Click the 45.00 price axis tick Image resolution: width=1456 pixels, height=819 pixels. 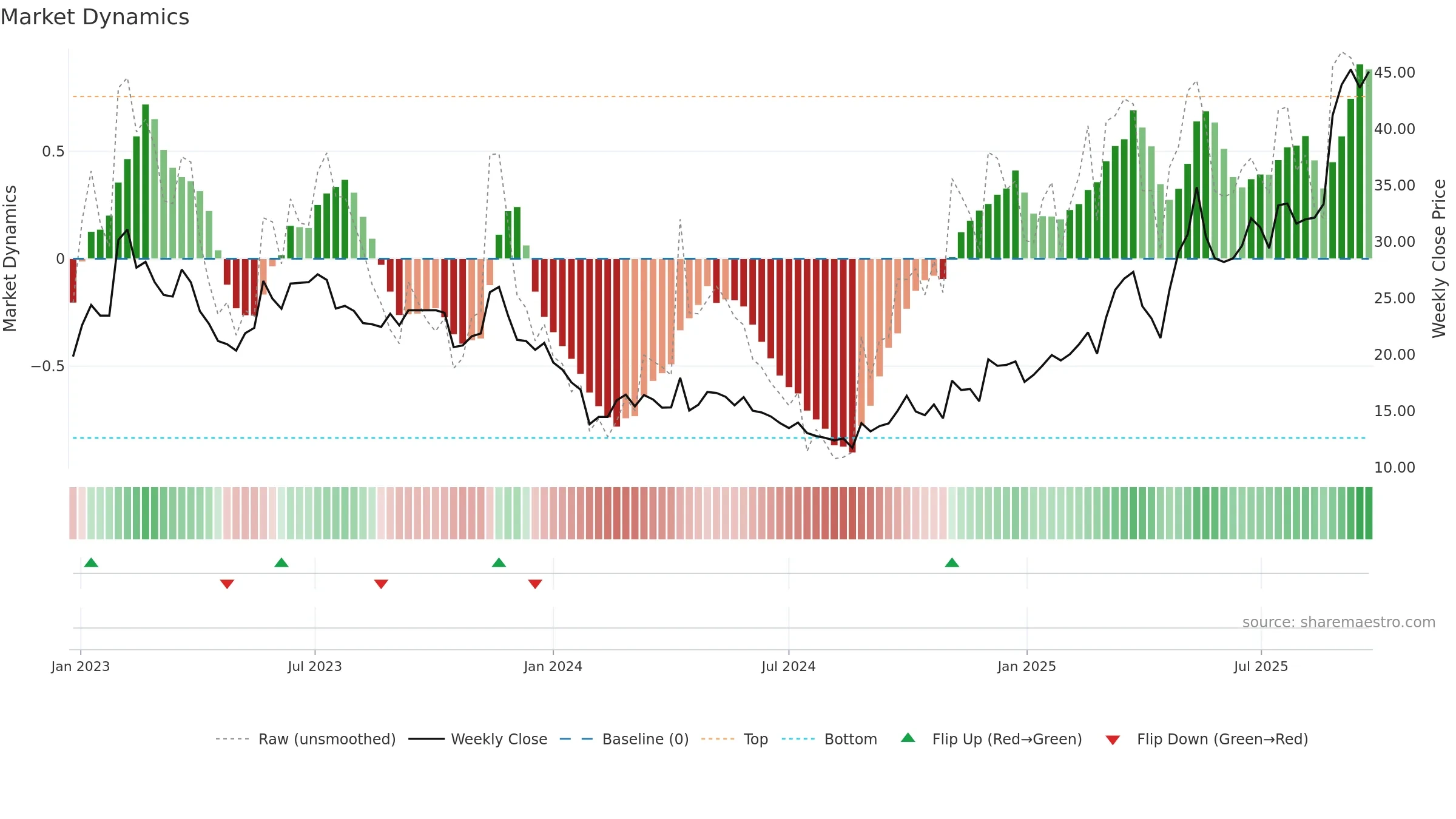tap(1395, 72)
